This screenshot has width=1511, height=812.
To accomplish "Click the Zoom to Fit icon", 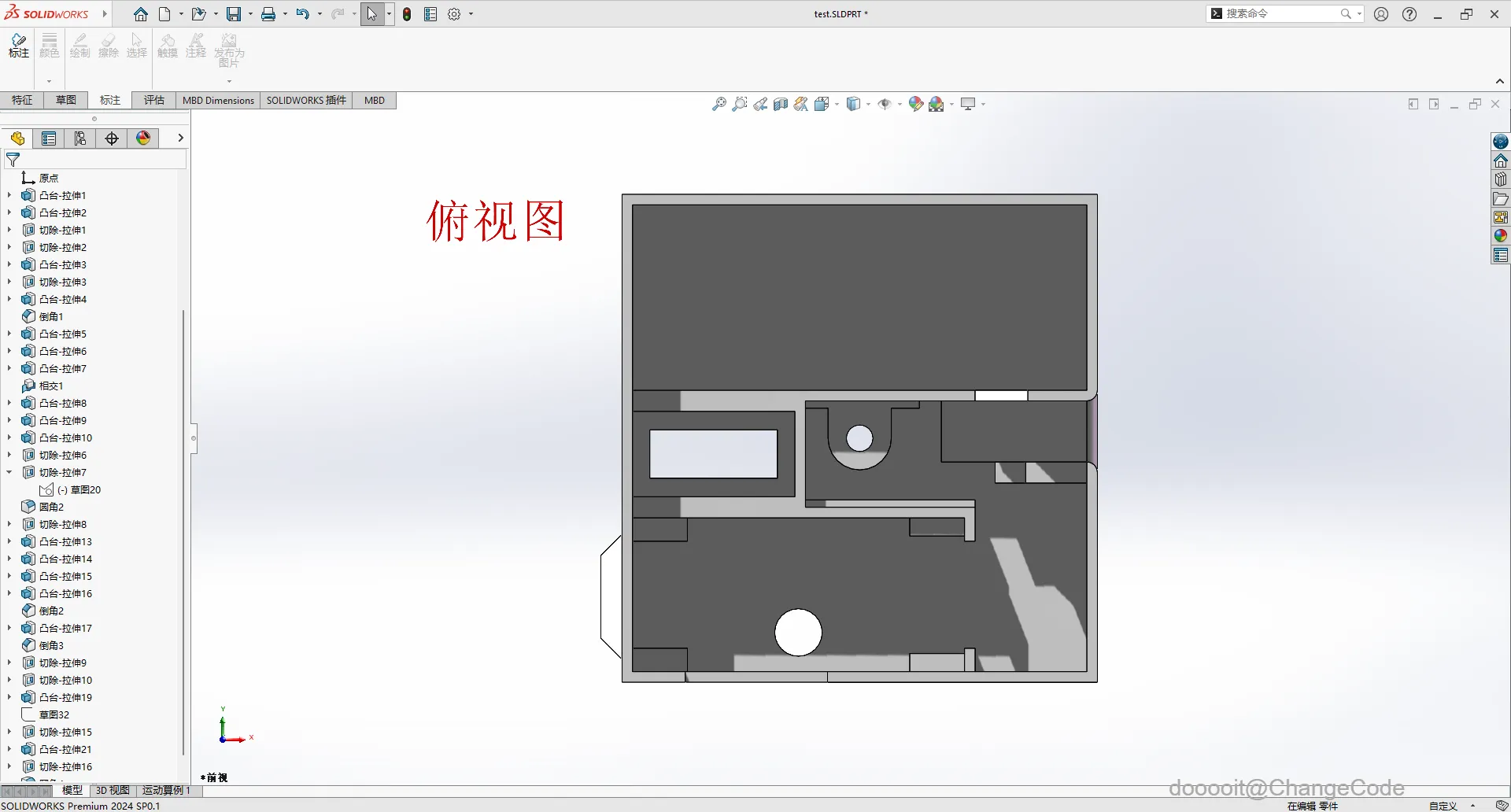I will [719, 104].
